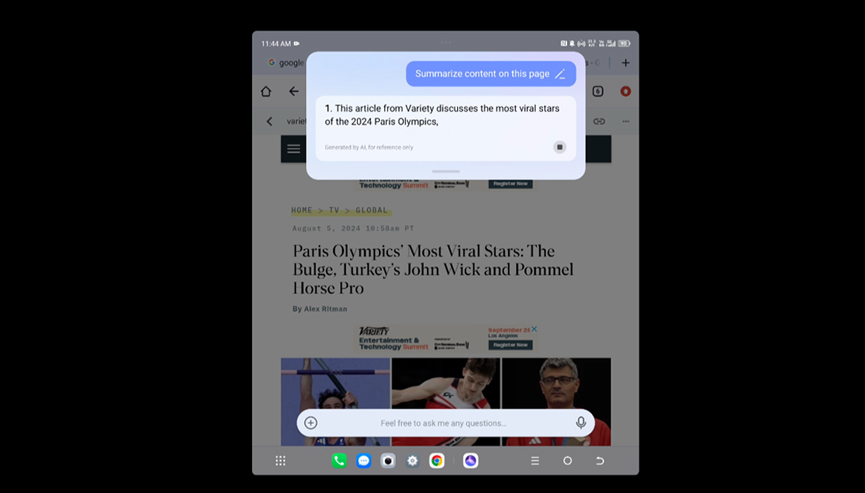Tap the plus icon in the question bar

[x=311, y=423]
